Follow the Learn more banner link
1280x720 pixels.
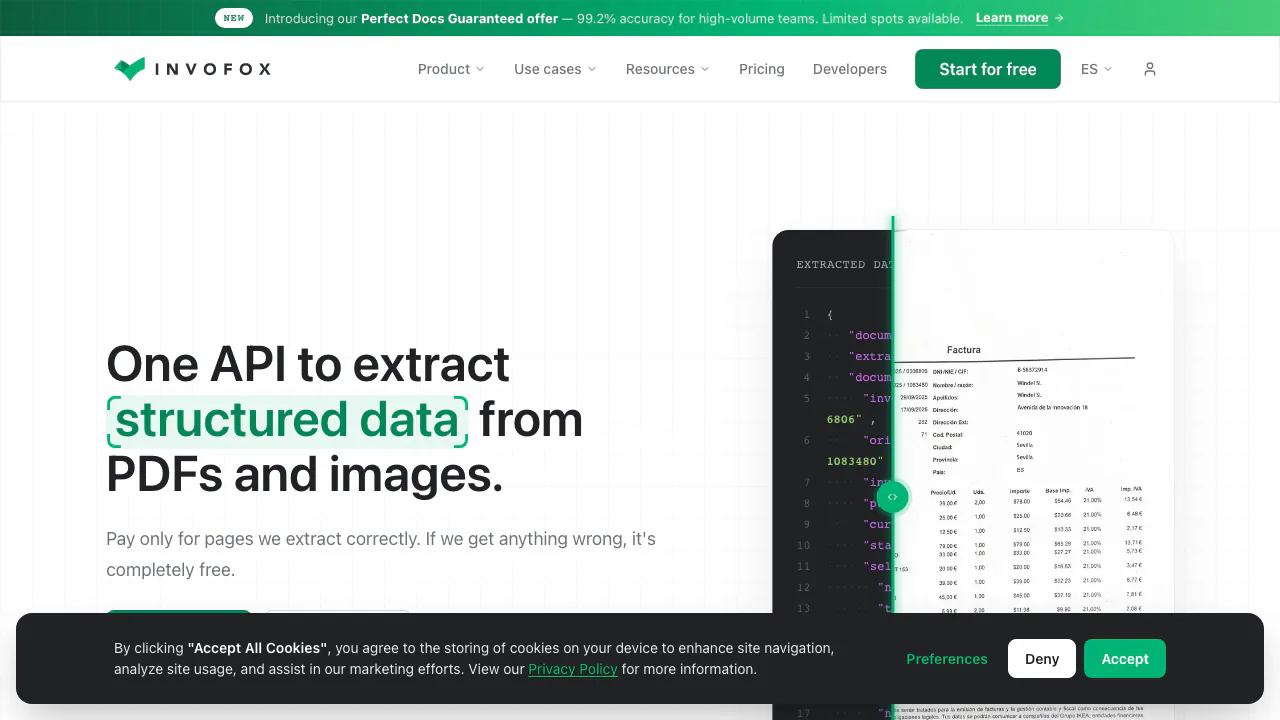(1020, 18)
